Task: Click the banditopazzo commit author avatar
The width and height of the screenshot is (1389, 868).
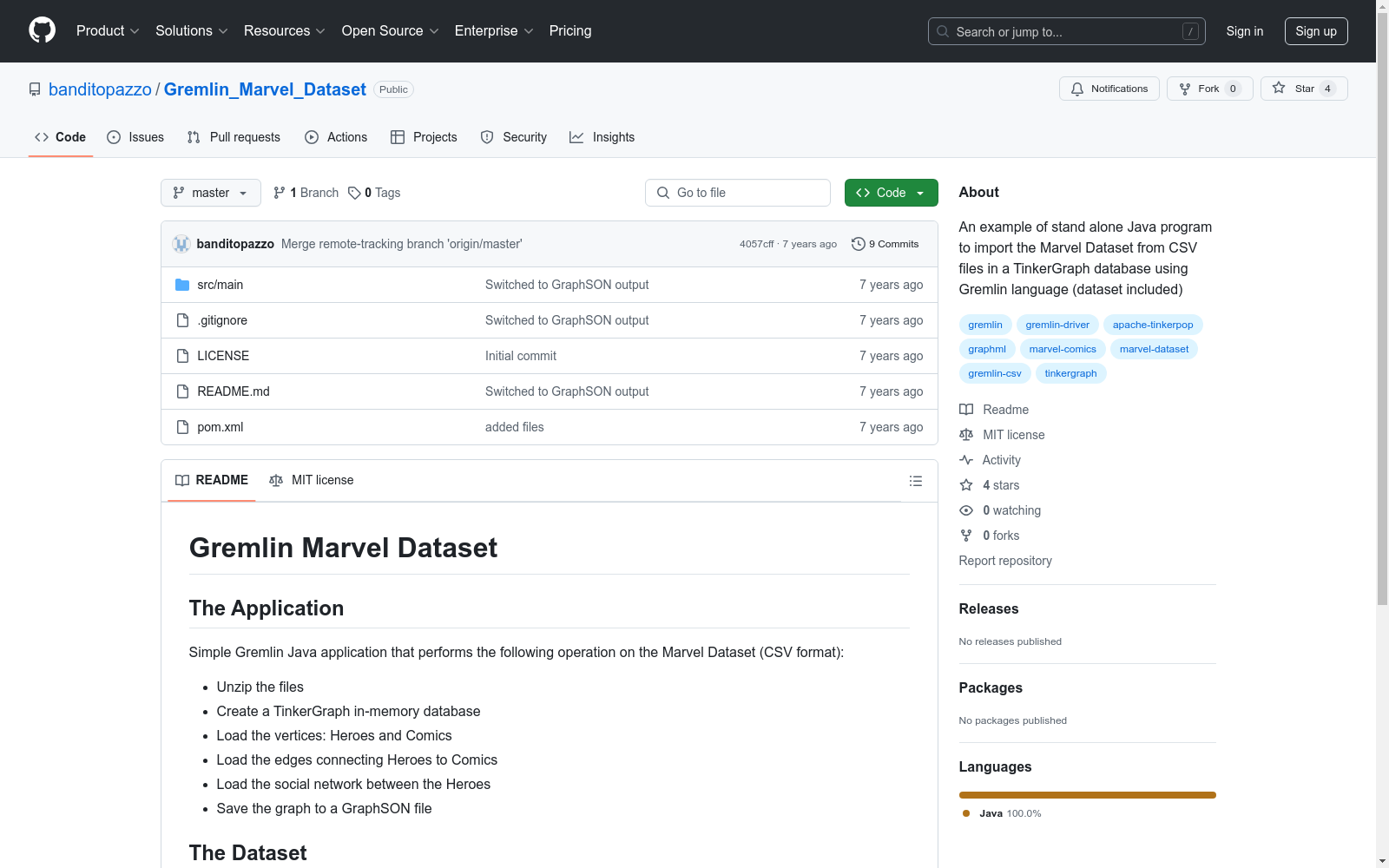Action: (181, 244)
